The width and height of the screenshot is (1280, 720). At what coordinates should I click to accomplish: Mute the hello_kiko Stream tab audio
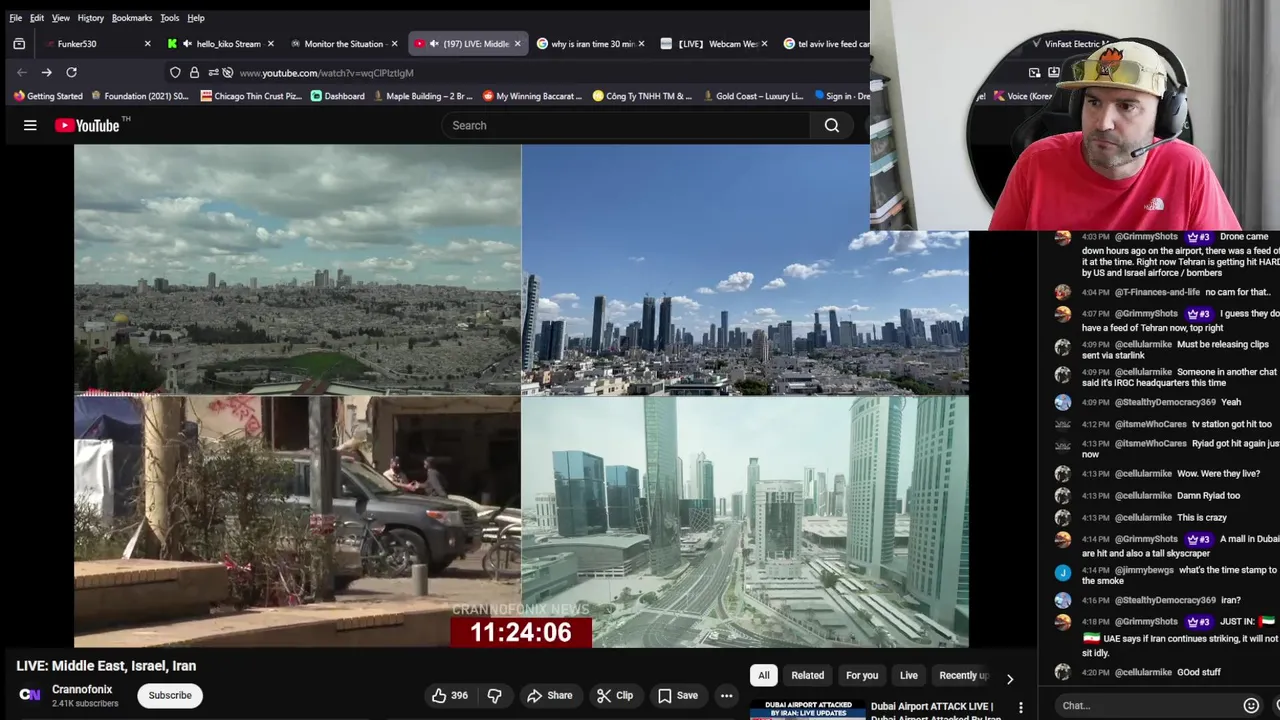point(187,44)
